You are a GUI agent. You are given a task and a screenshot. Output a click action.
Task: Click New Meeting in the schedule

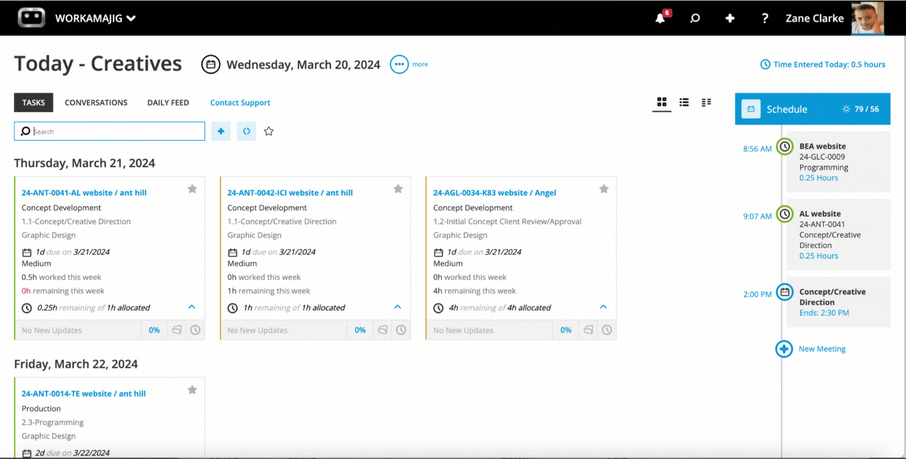click(x=821, y=349)
